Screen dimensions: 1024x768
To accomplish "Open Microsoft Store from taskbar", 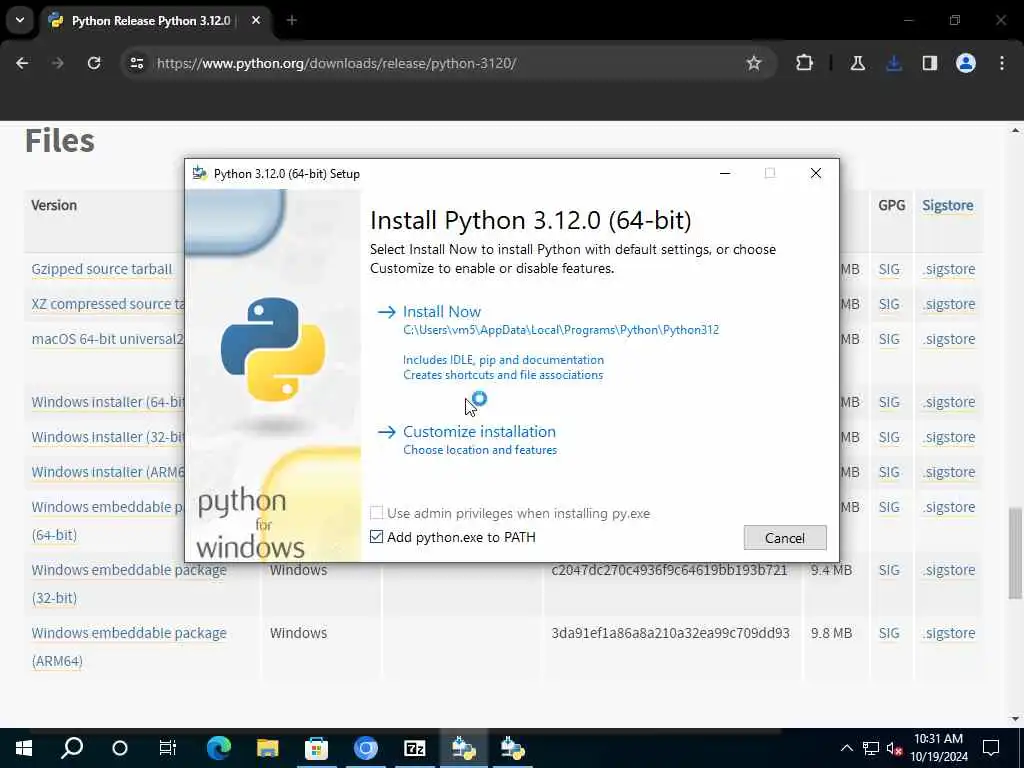I will point(317,748).
